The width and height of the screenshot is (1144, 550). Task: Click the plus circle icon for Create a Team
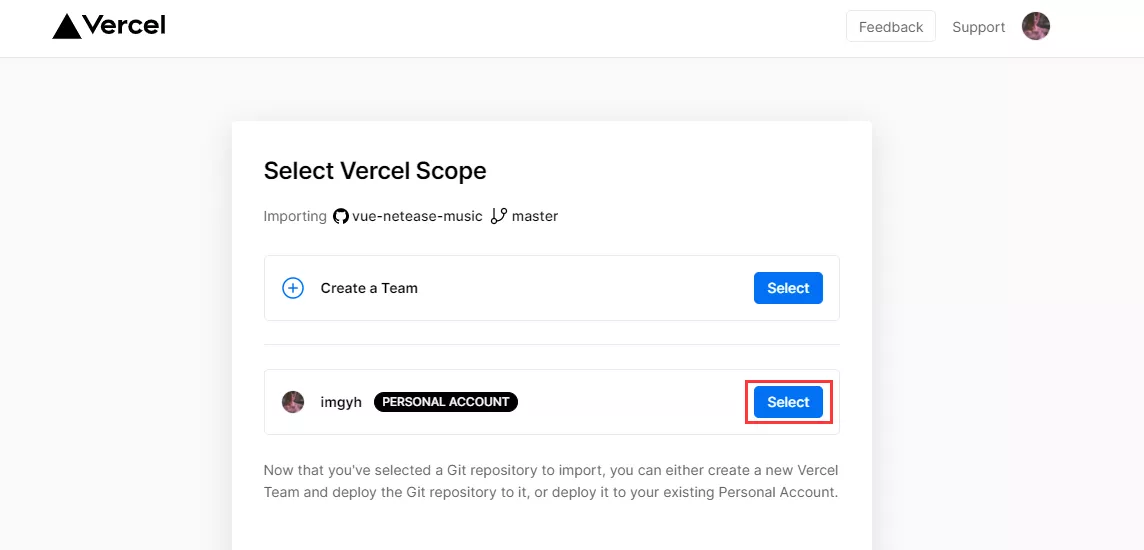pyautogui.click(x=293, y=288)
